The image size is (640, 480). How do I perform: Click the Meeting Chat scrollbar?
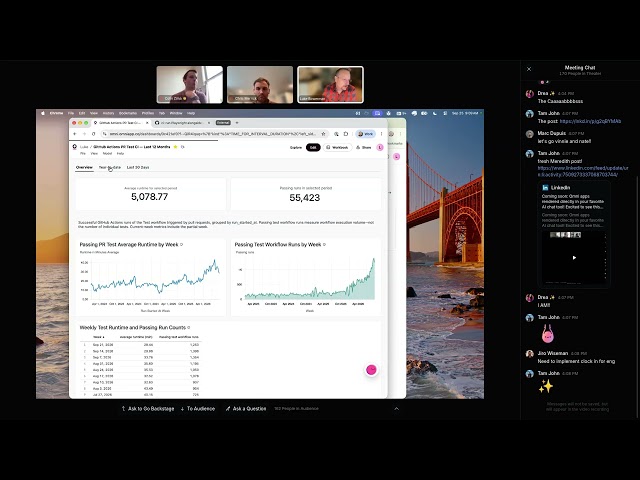coord(637,298)
